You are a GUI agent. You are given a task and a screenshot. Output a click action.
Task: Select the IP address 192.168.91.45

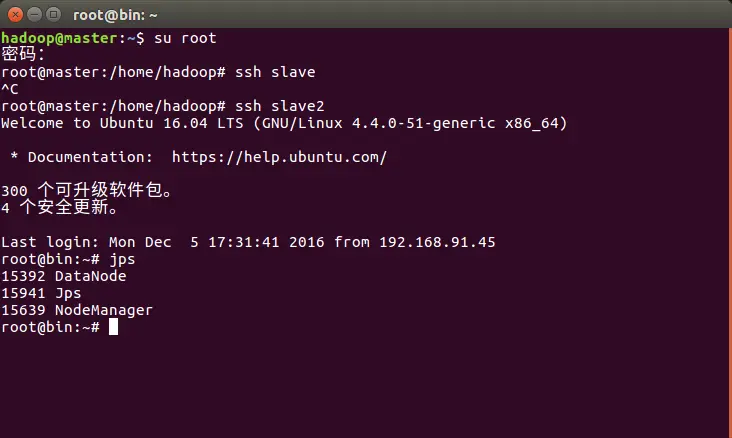click(437, 242)
